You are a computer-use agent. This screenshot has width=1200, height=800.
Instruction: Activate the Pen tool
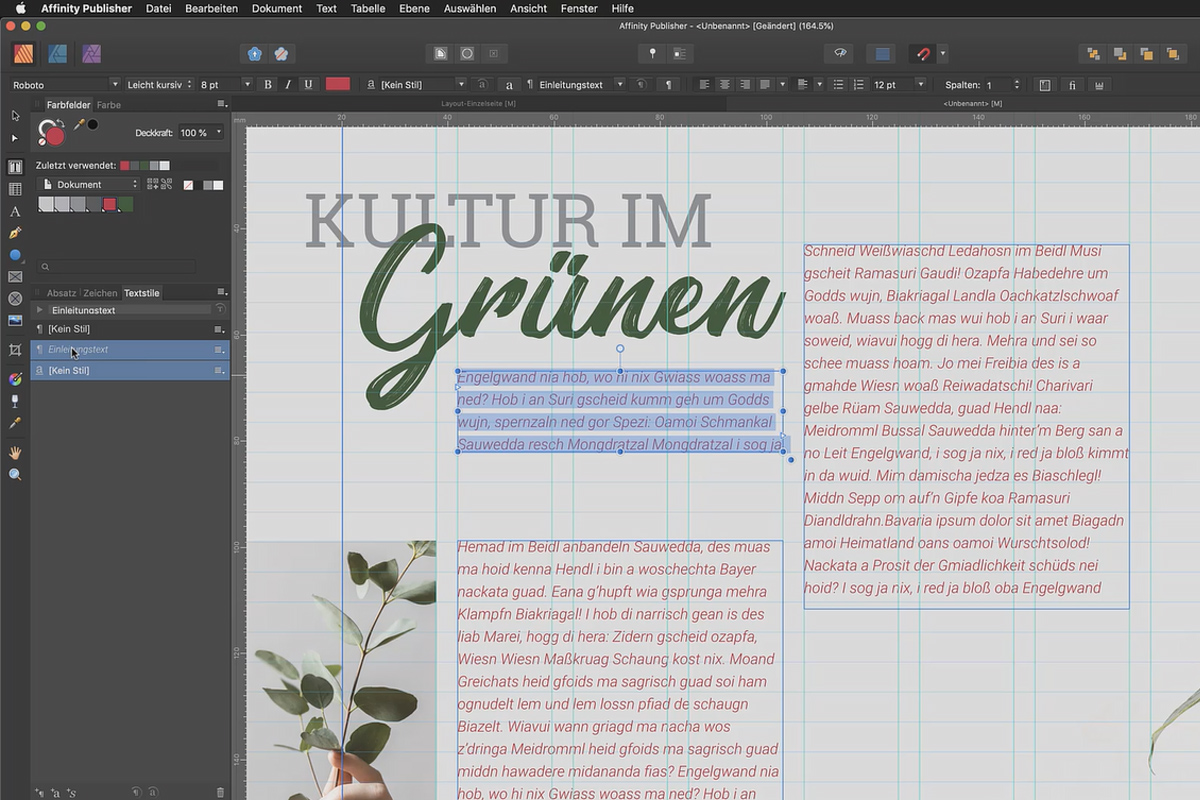tap(15, 232)
